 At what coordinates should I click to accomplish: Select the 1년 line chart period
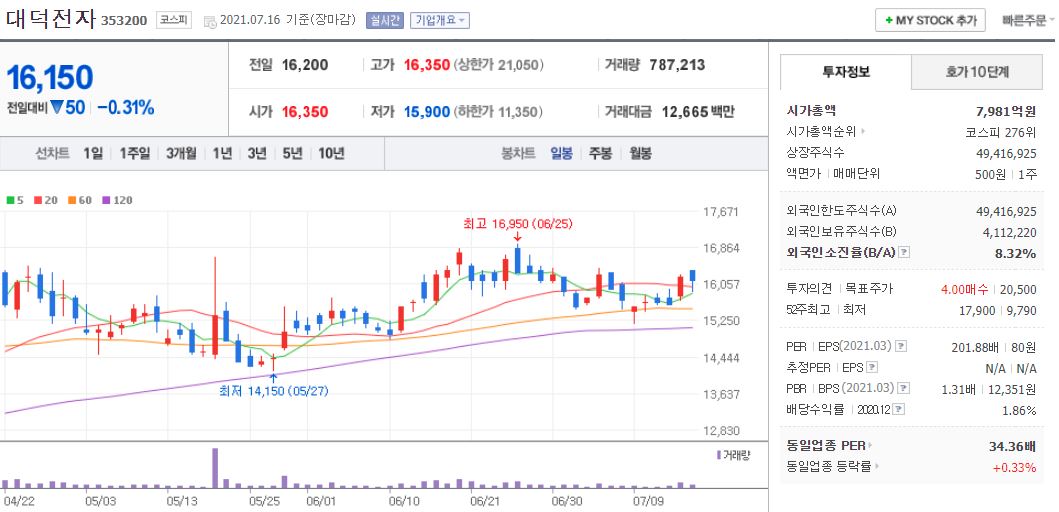(222, 153)
